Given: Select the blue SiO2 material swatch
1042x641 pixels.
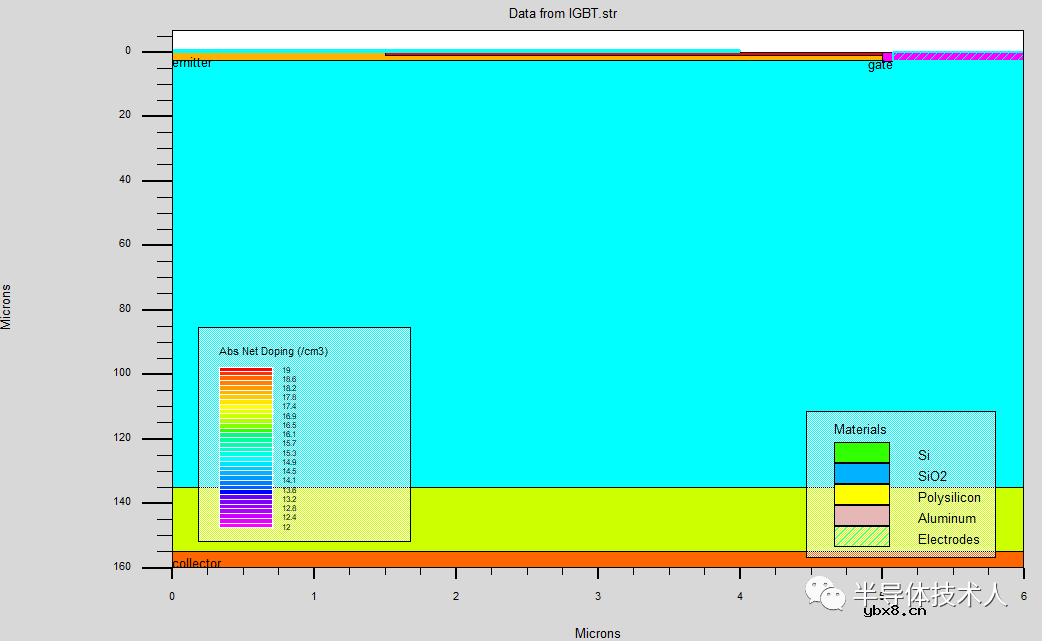Looking at the screenshot, I should tap(861, 474).
